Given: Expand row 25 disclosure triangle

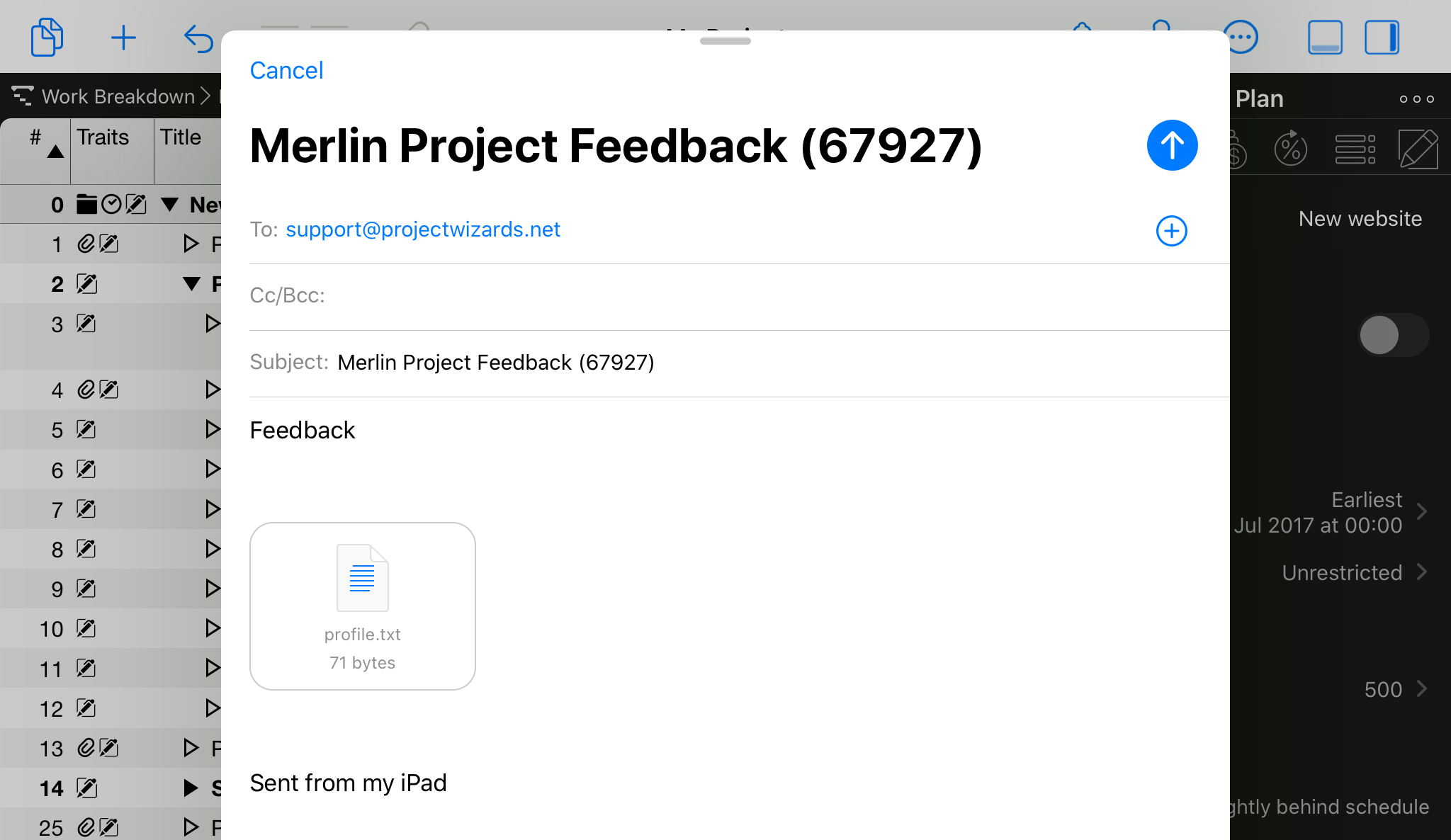Looking at the screenshot, I should [191, 827].
